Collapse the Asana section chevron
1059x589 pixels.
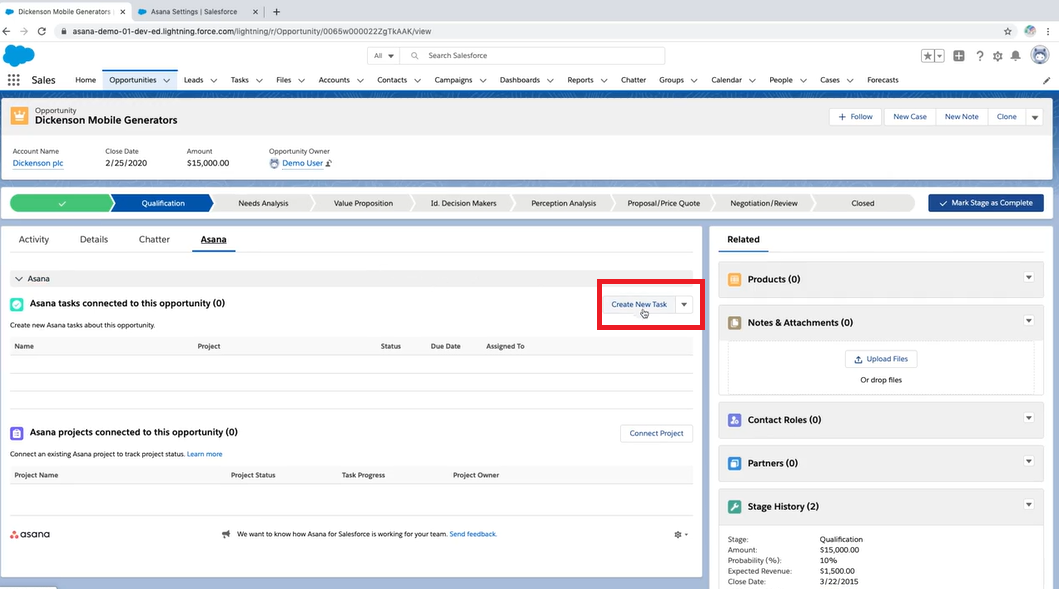click(19, 279)
